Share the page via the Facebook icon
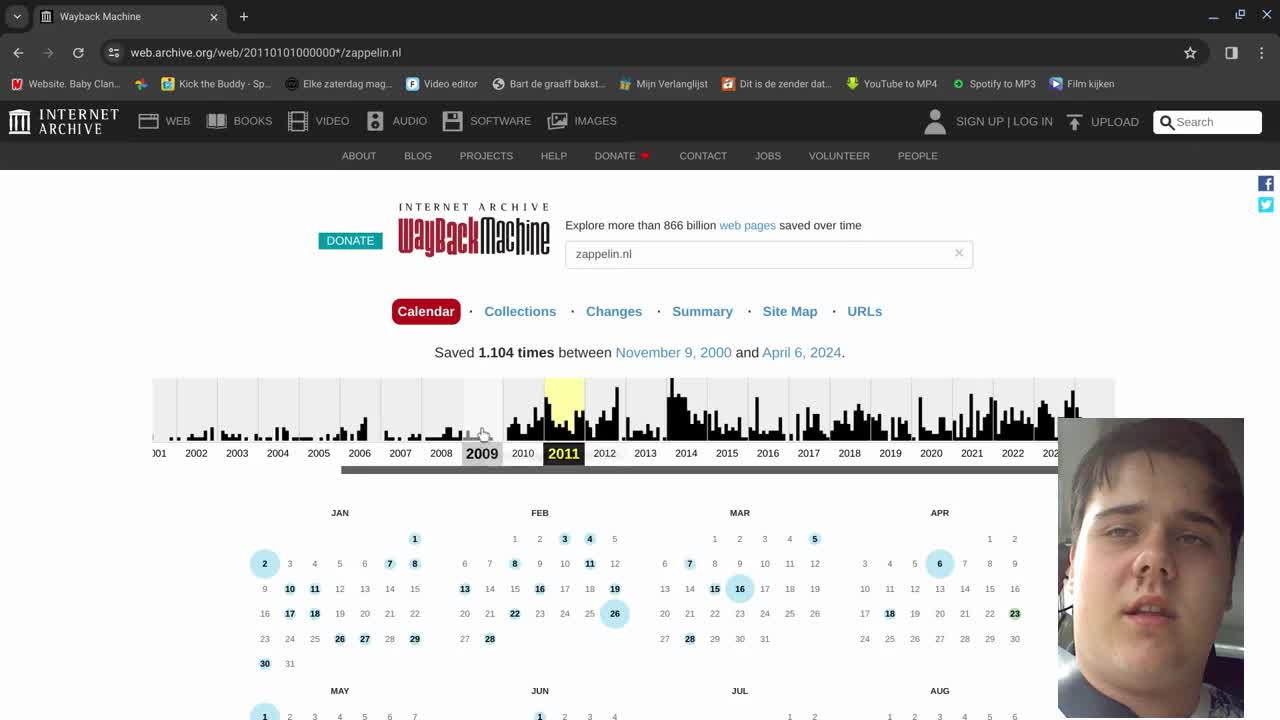The height and width of the screenshot is (720, 1280). (x=1265, y=183)
